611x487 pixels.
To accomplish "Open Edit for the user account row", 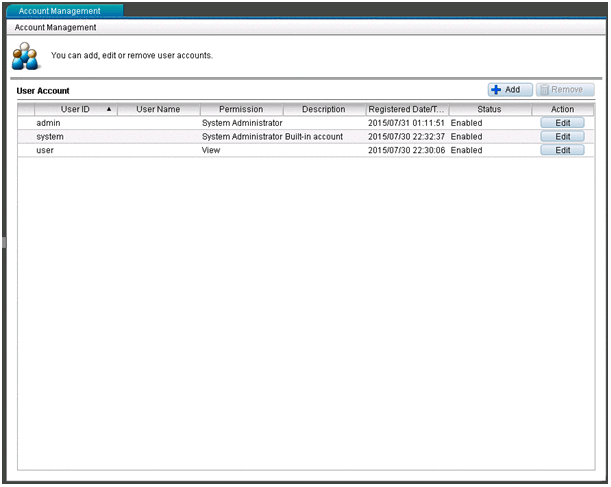I will click(x=562, y=150).
